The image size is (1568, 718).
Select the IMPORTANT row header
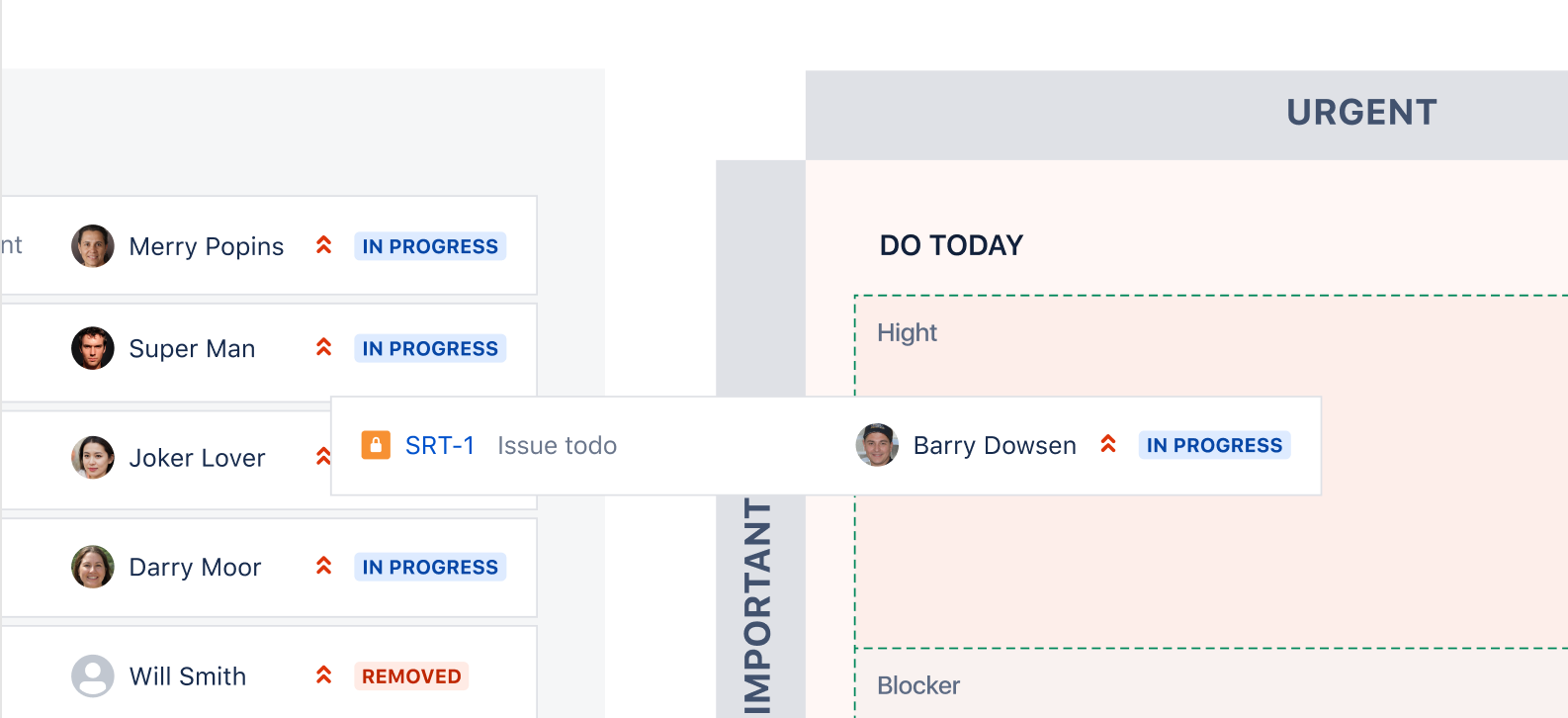(x=758, y=605)
